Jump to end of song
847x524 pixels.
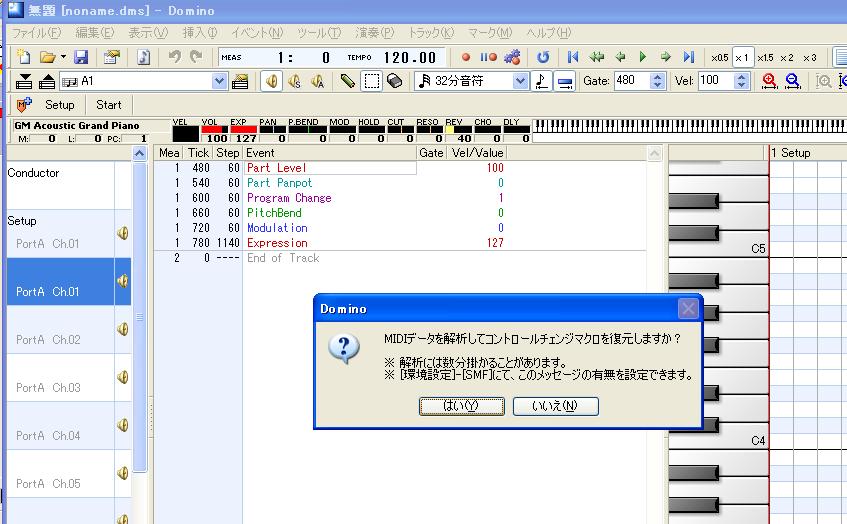pos(689,57)
